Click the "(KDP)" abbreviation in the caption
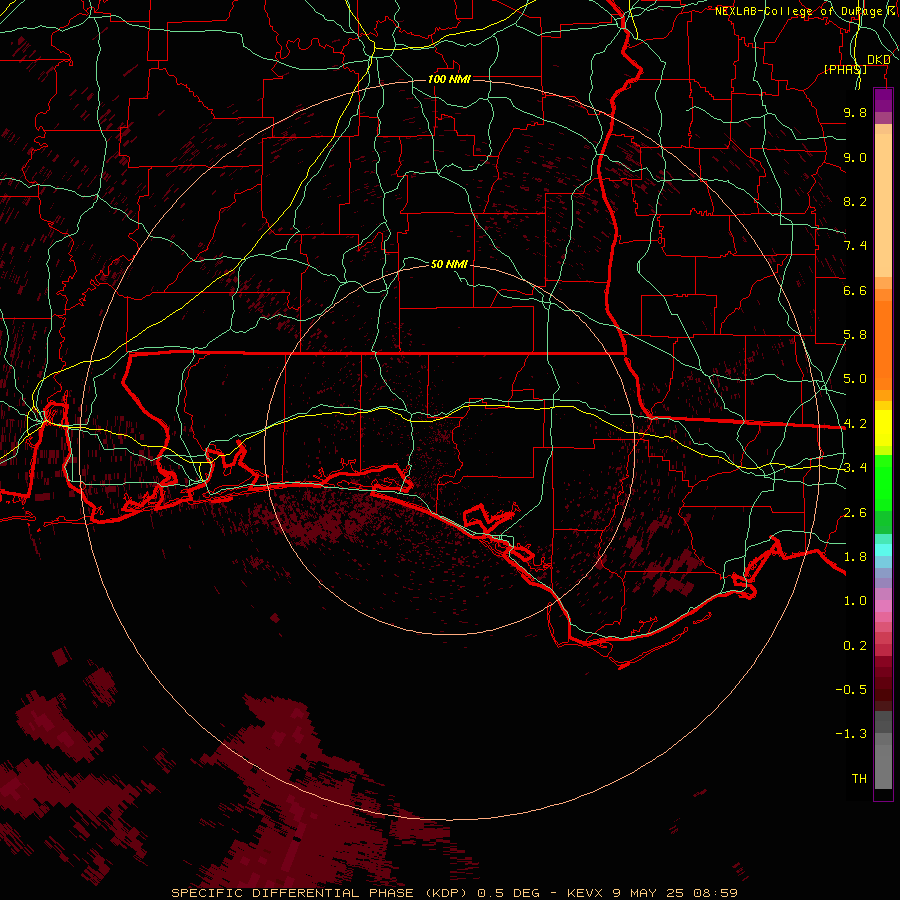This screenshot has width=900, height=900. pyautogui.click(x=445, y=893)
